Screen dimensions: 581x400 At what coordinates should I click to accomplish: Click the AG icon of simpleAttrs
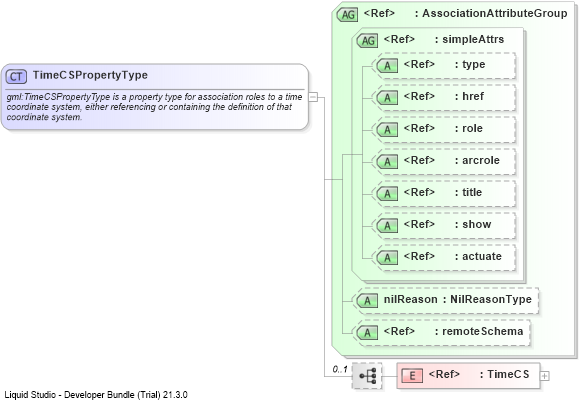point(368,40)
